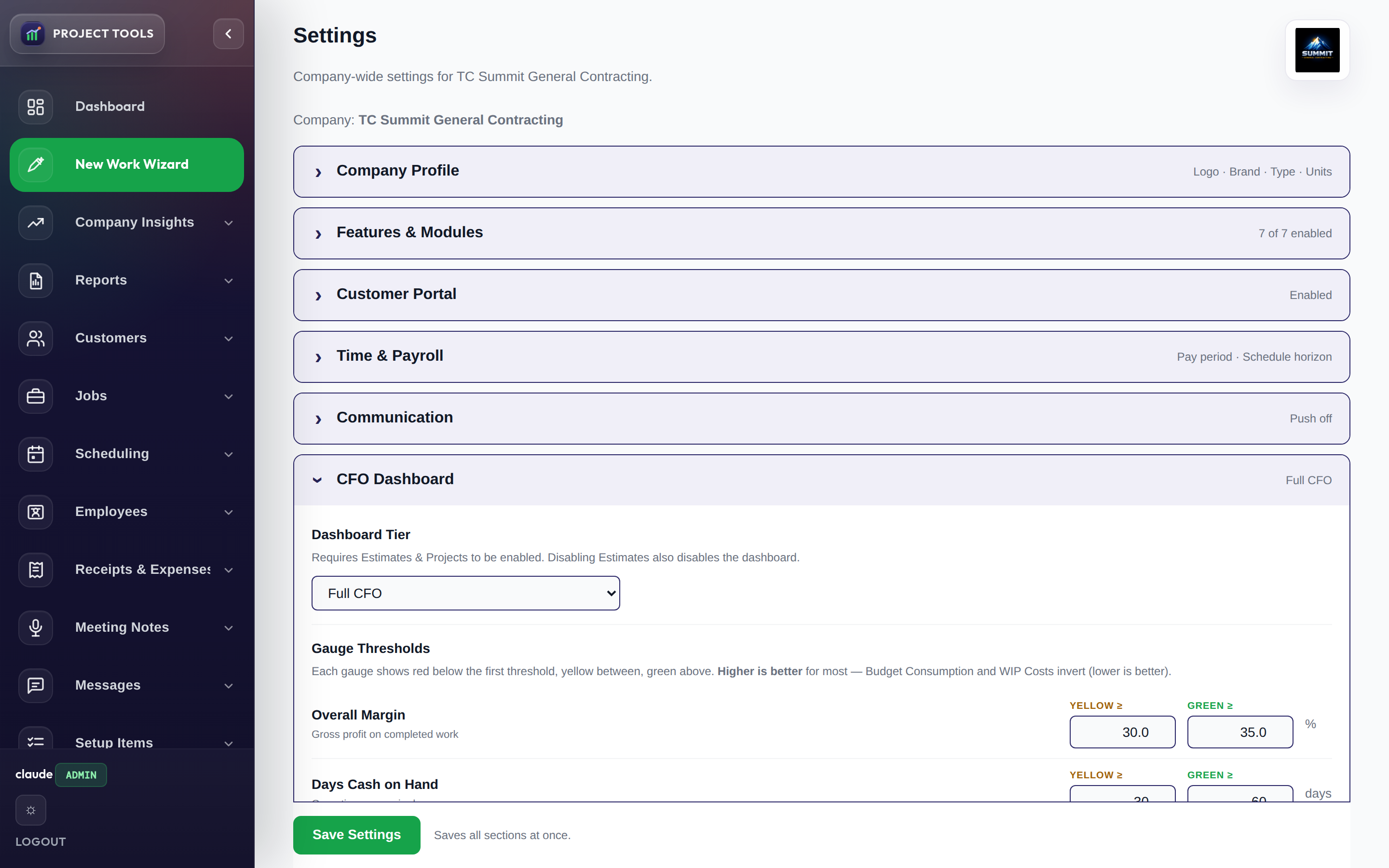Expand the Company Insights submenu chevron
Viewport: 1389px width, 868px height.
tap(229, 223)
